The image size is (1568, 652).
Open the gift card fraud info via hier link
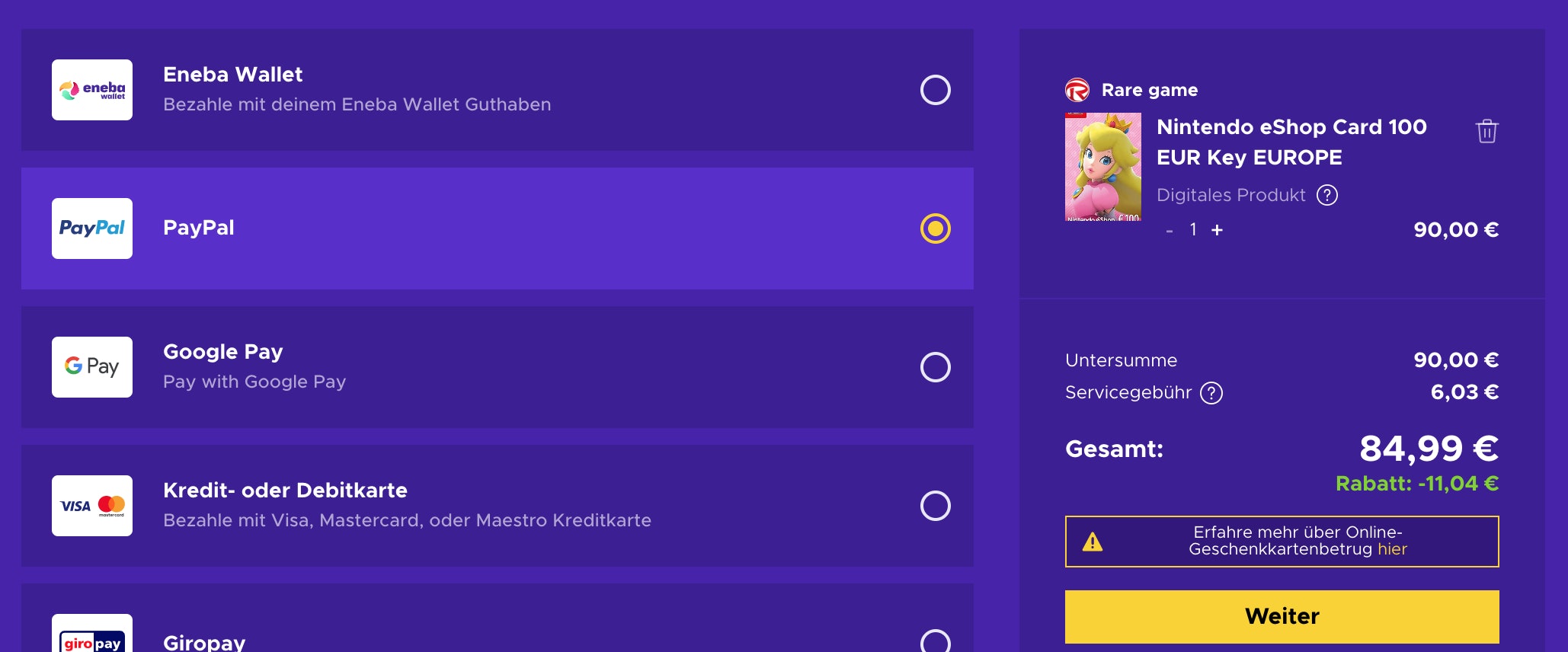(1392, 549)
